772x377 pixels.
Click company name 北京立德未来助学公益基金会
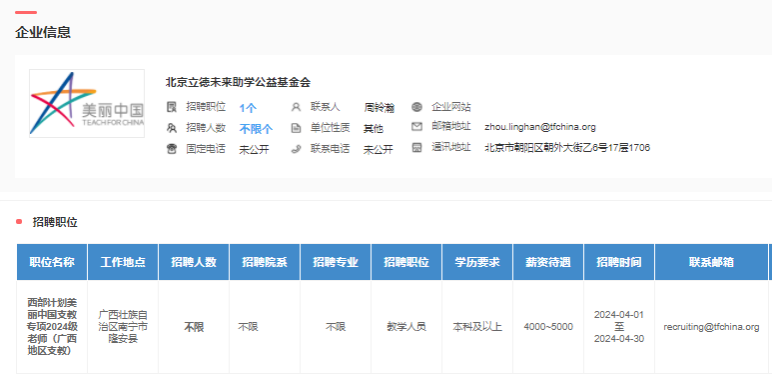[238, 82]
